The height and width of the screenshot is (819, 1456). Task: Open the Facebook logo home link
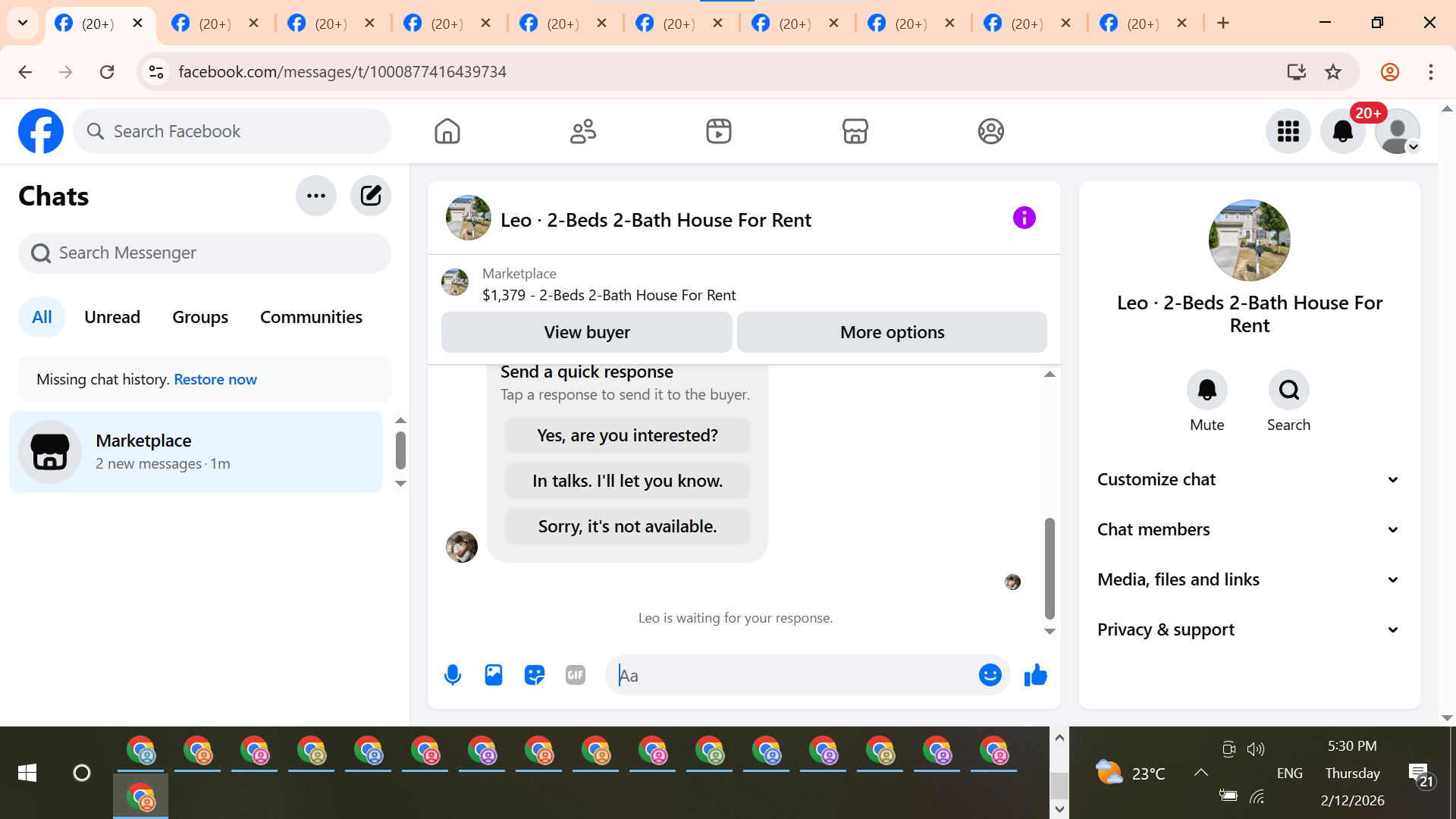tap(41, 131)
